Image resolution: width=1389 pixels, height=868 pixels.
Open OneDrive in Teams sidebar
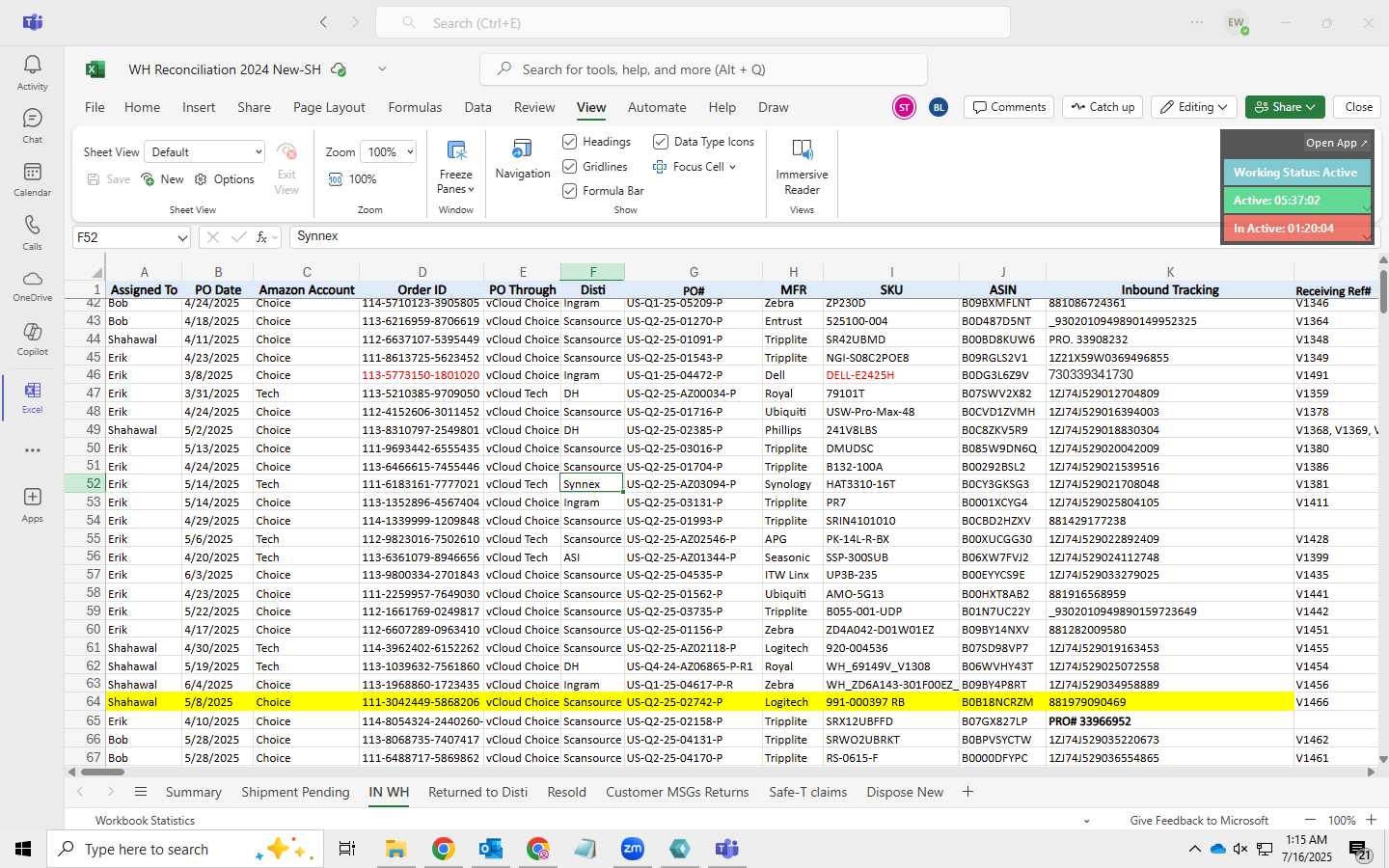[x=32, y=285]
